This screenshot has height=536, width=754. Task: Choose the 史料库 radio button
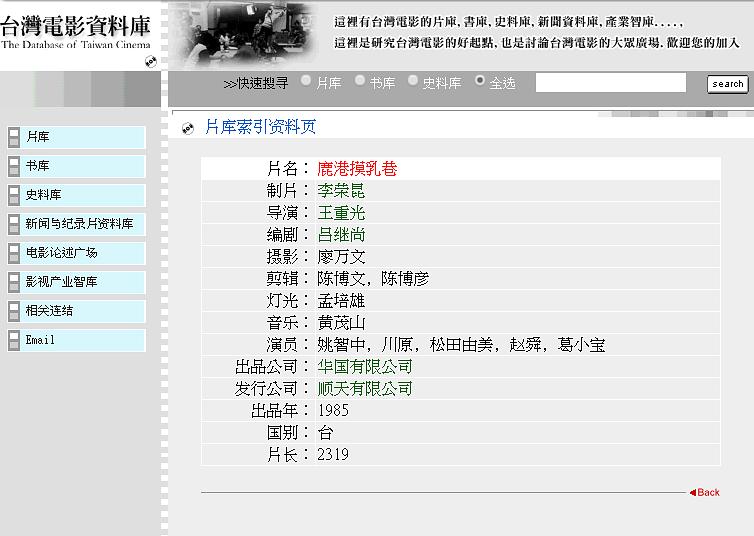[x=413, y=81]
